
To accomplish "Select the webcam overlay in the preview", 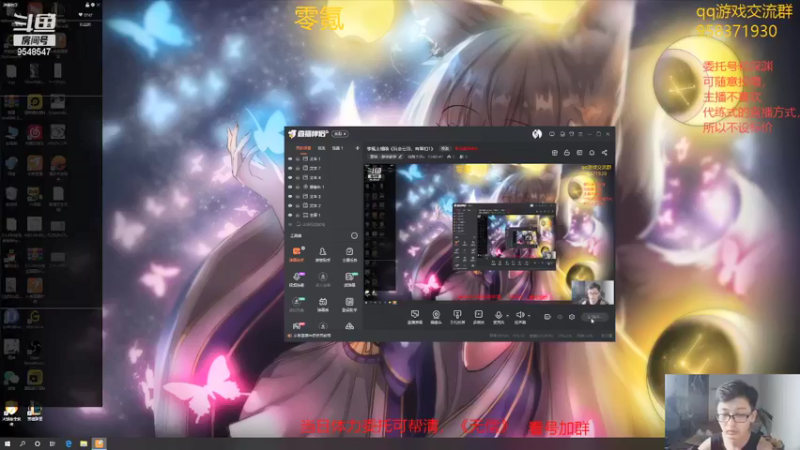I will [x=593, y=292].
